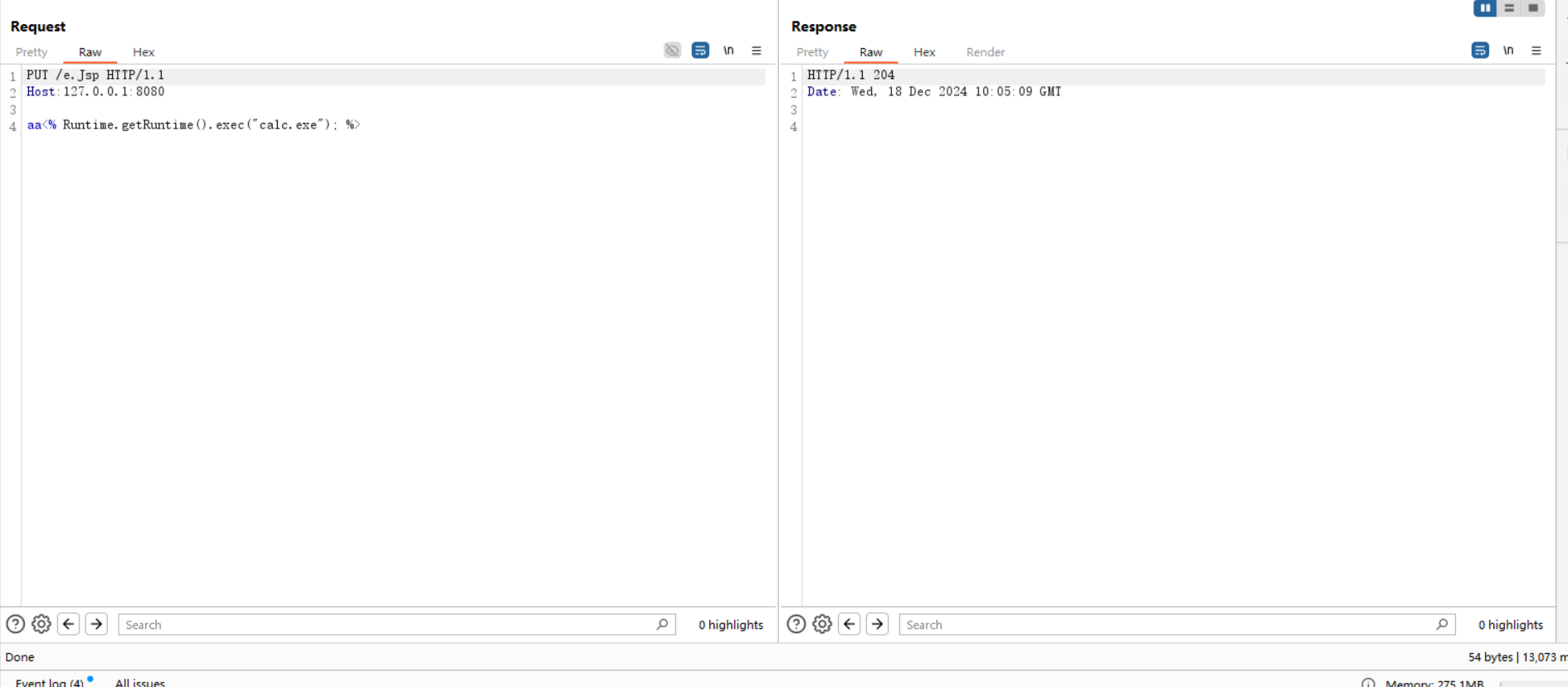Click the Runtime.getRuntime().exec payload line
The width and height of the screenshot is (1568, 687).
(193, 125)
